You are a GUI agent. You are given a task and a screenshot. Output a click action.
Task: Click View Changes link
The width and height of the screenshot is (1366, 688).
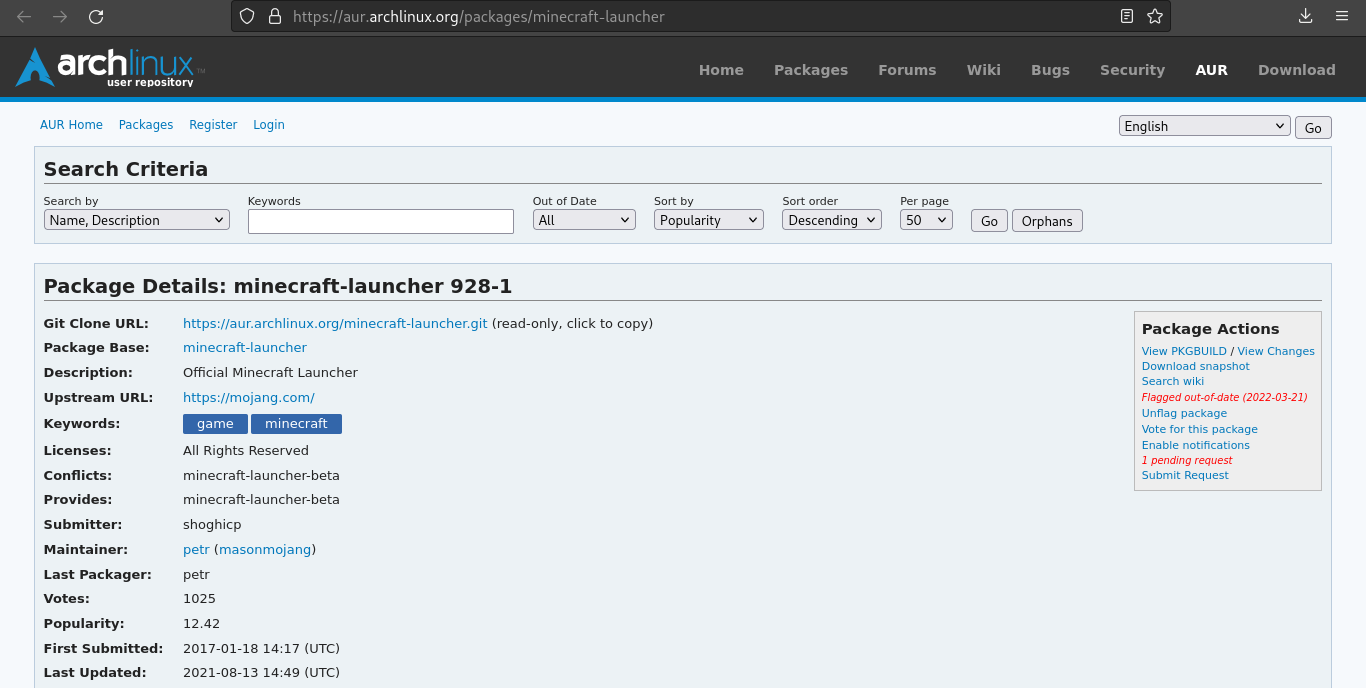click(x=1276, y=351)
